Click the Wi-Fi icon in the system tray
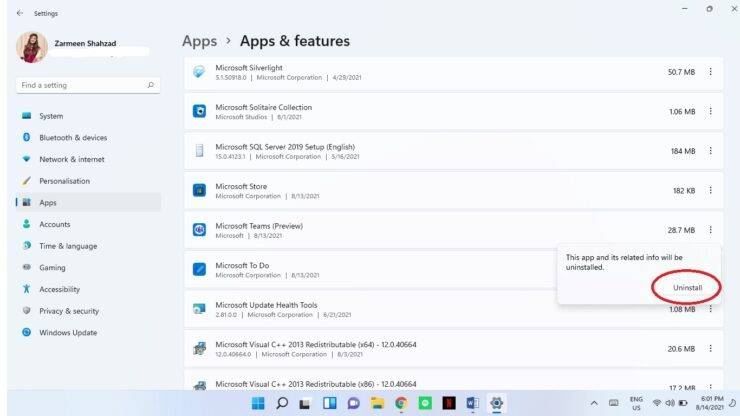 [x=656, y=403]
